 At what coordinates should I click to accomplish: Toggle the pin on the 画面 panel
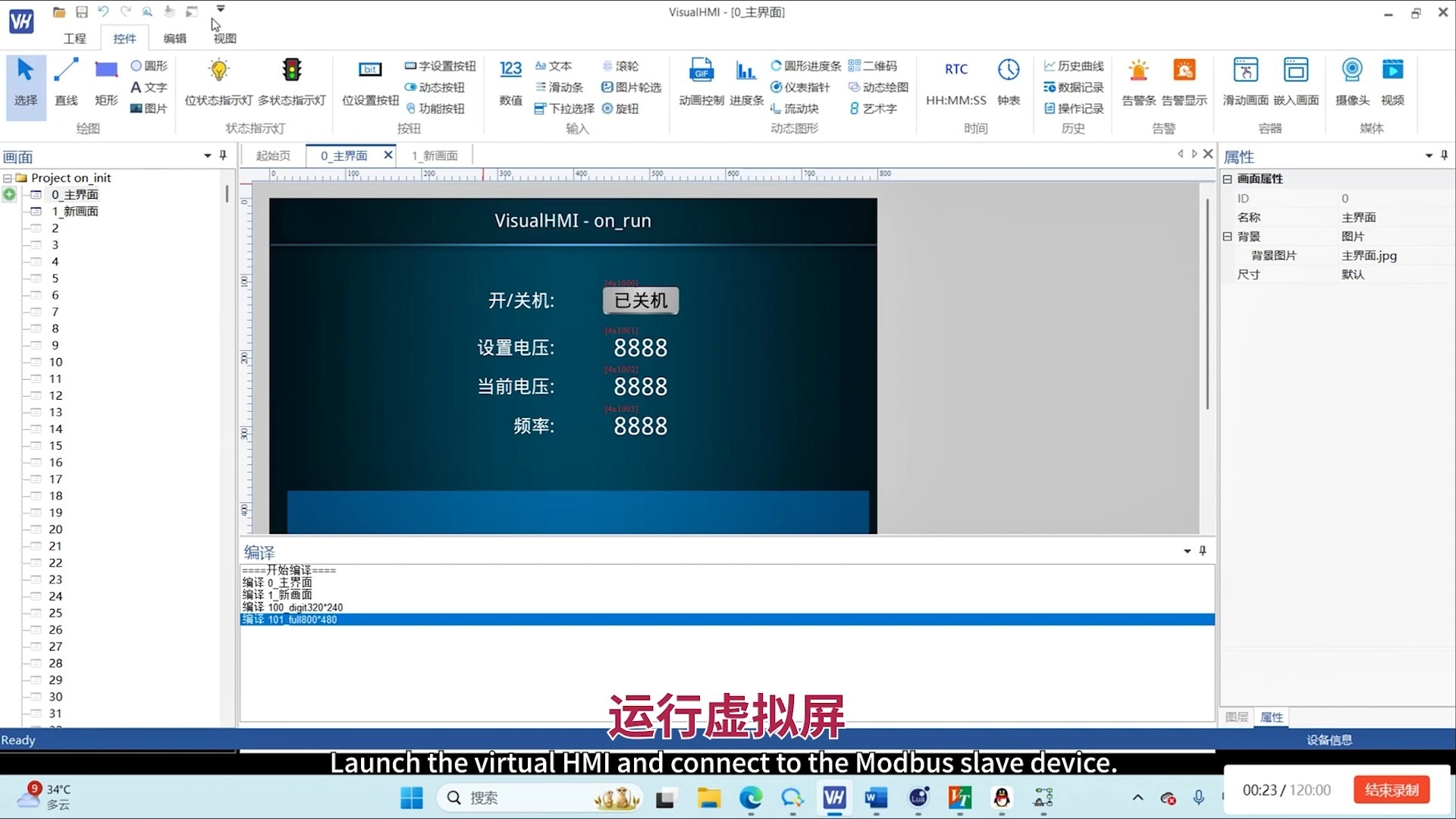pos(222,155)
